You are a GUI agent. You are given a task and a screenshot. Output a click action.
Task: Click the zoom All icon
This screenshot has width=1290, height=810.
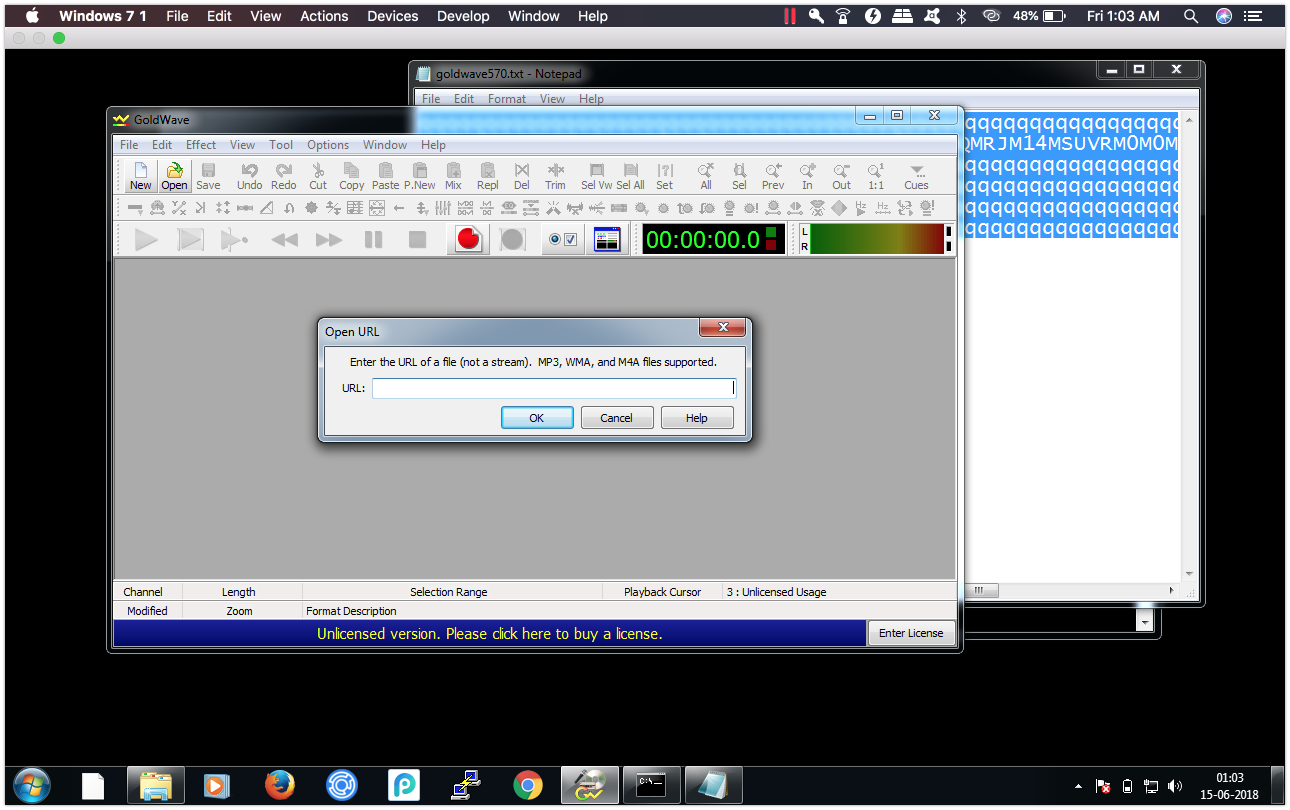tap(706, 176)
